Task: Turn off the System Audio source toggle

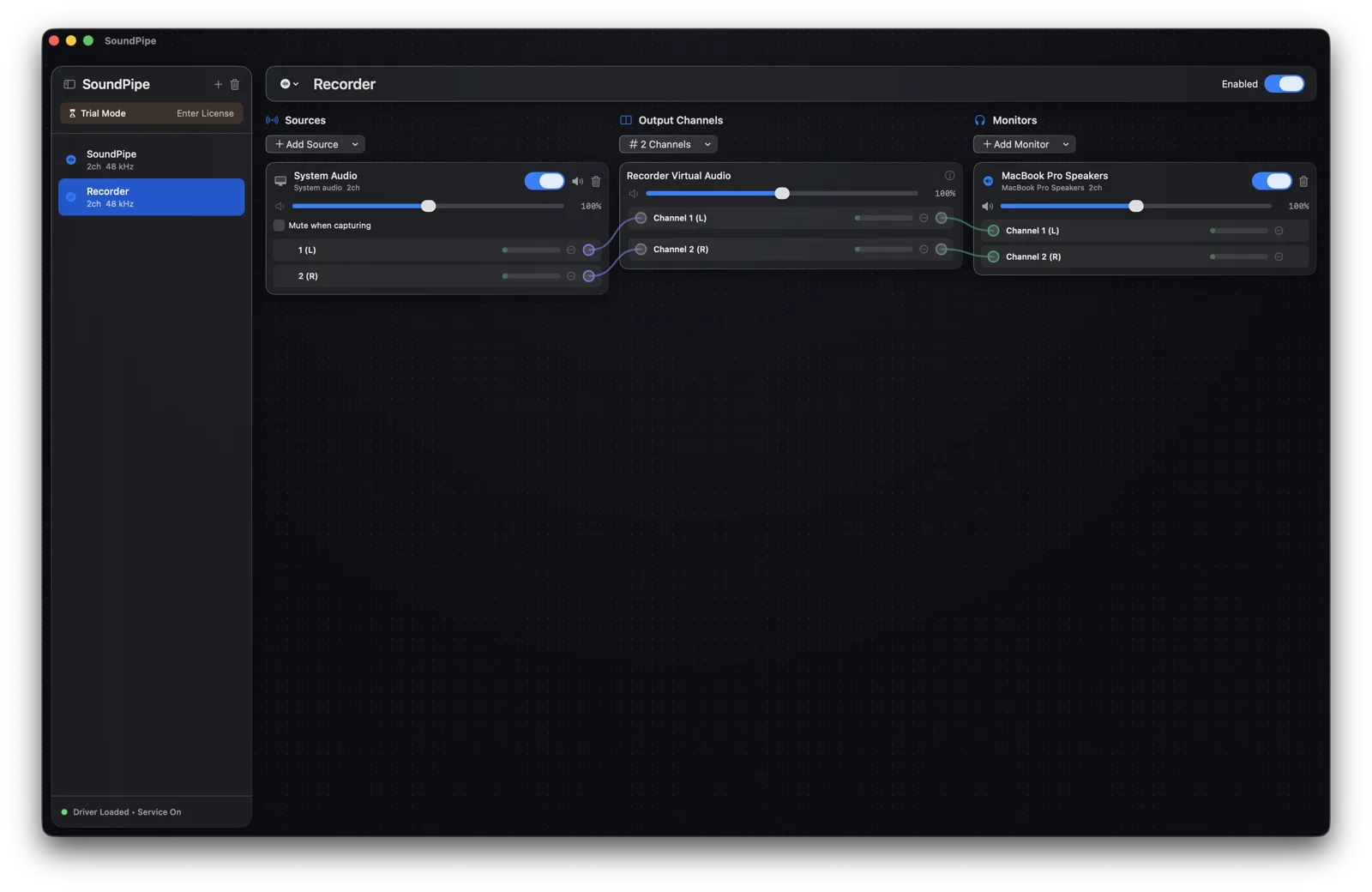Action: pos(545,181)
